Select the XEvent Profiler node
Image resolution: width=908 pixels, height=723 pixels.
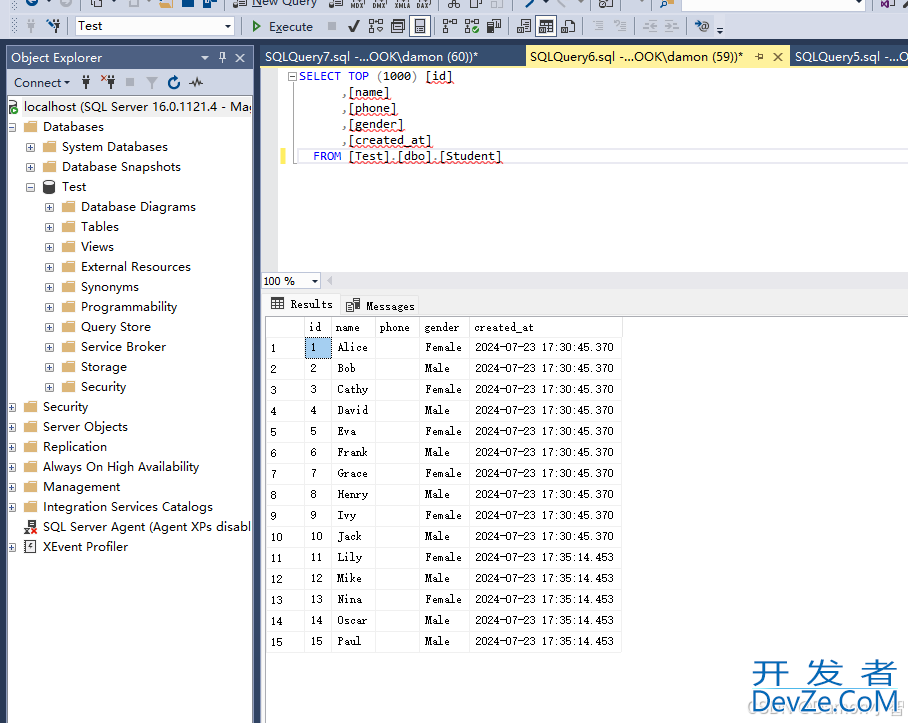(x=85, y=547)
